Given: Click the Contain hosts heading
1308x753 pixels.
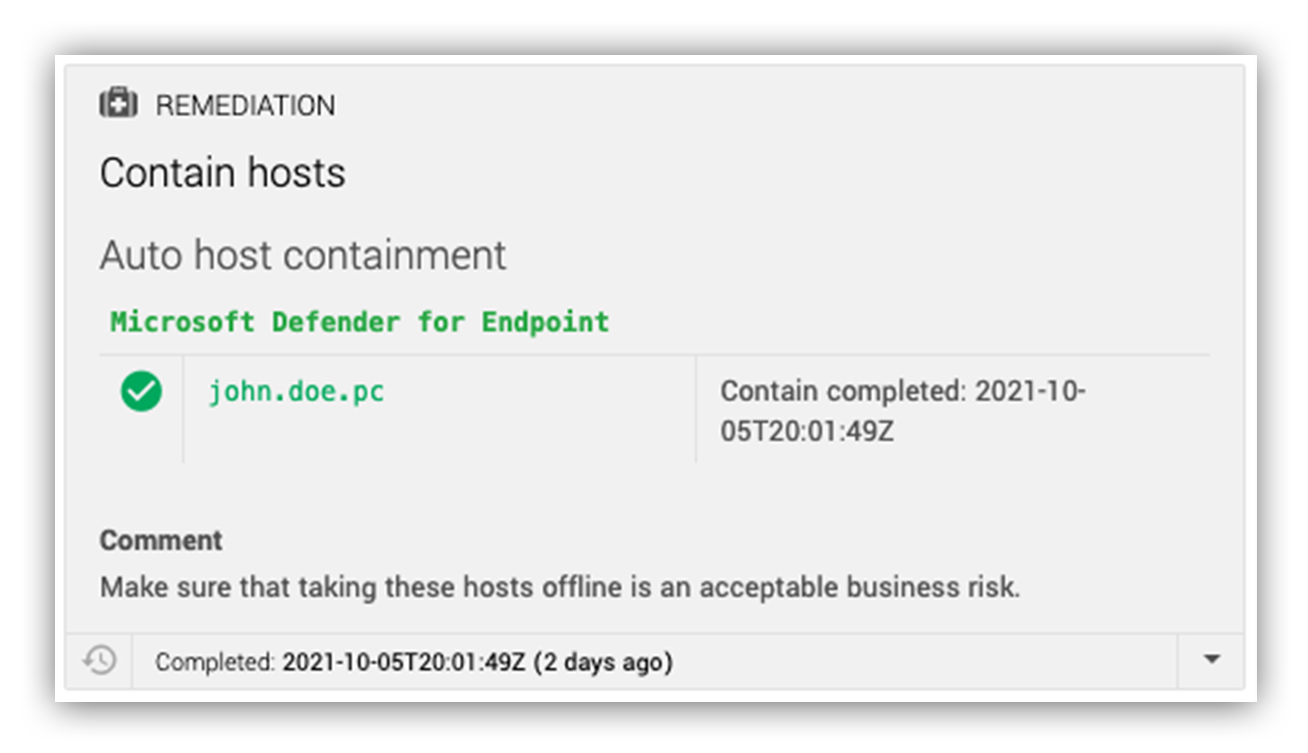Looking at the screenshot, I should (x=222, y=173).
